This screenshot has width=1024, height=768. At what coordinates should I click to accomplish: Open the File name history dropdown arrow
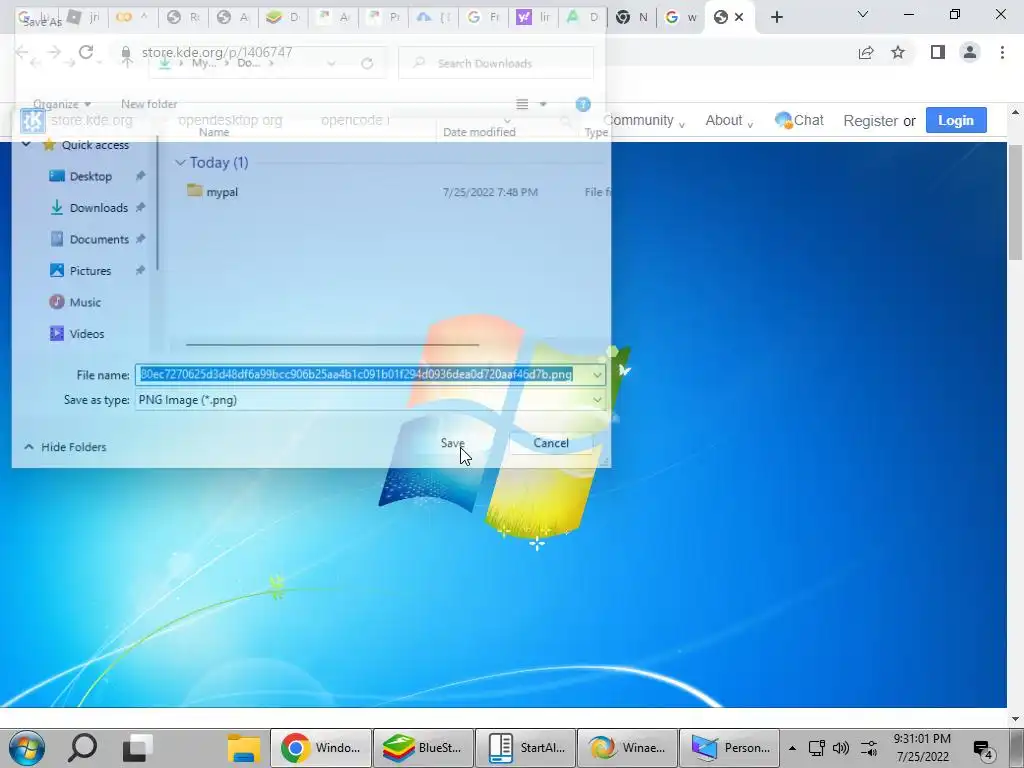coord(597,375)
